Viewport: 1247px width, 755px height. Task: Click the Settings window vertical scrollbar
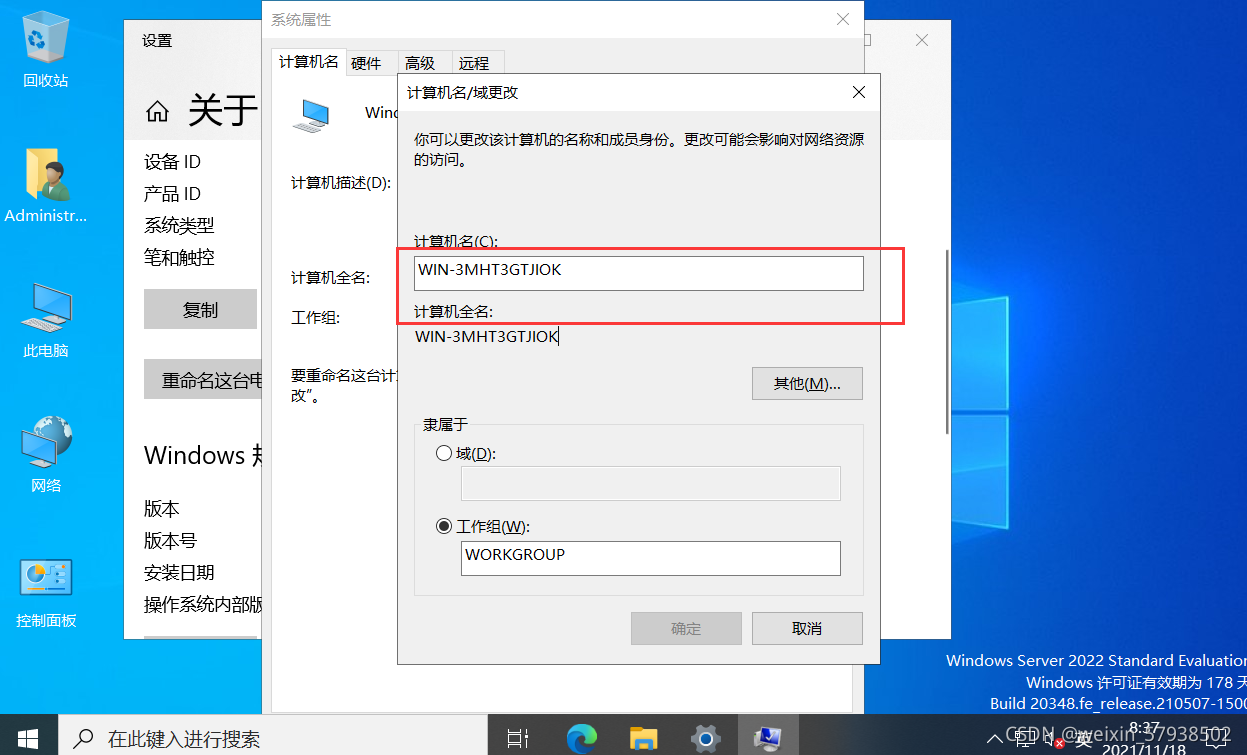(x=947, y=340)
